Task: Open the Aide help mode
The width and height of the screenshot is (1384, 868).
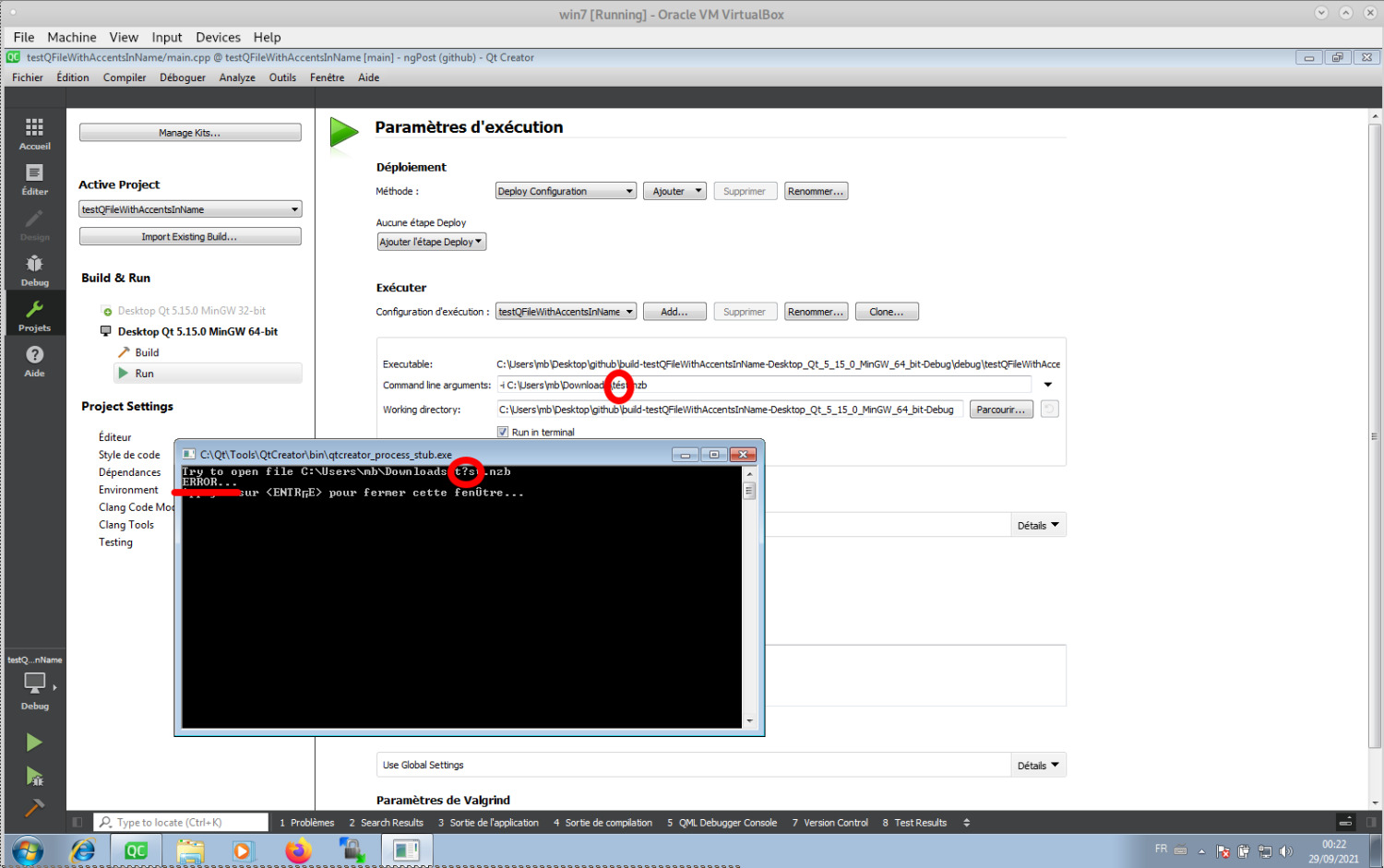Action: pyautogui.click(x=34, y=361)
